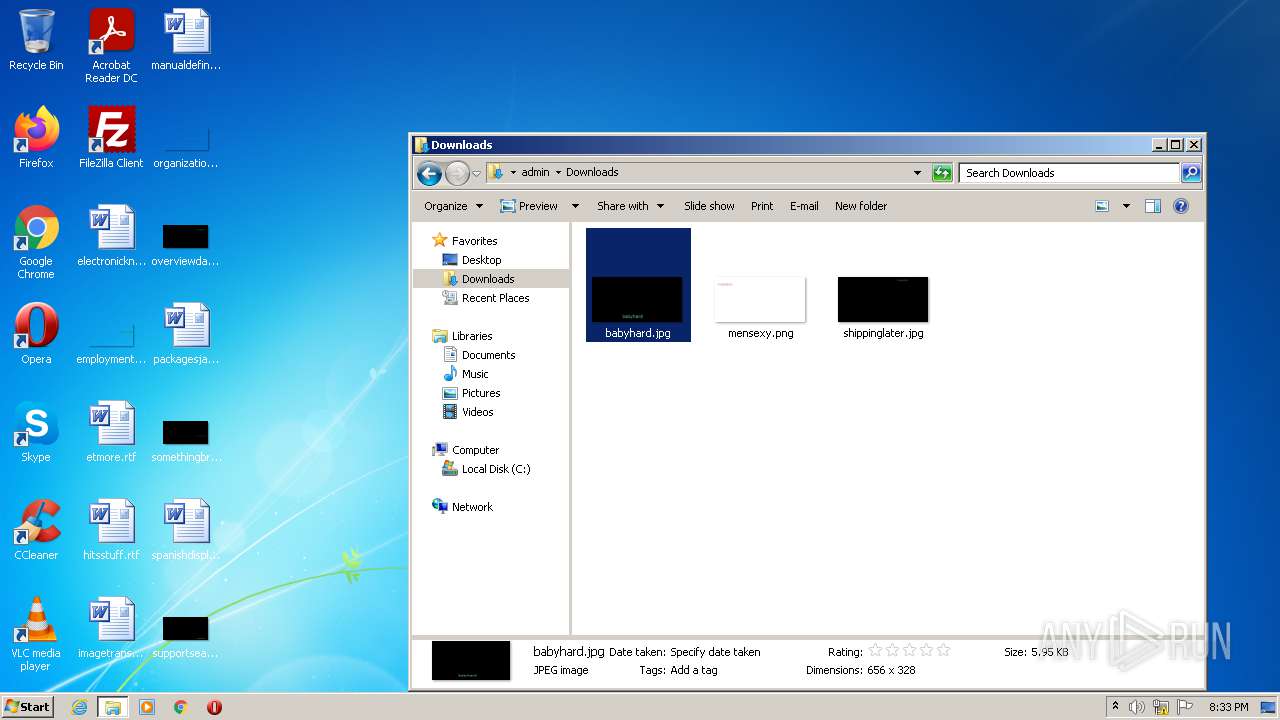Click in the Search Downloads field
The height and width of the screenshot is (720, 1280).
click(1069, 173)
